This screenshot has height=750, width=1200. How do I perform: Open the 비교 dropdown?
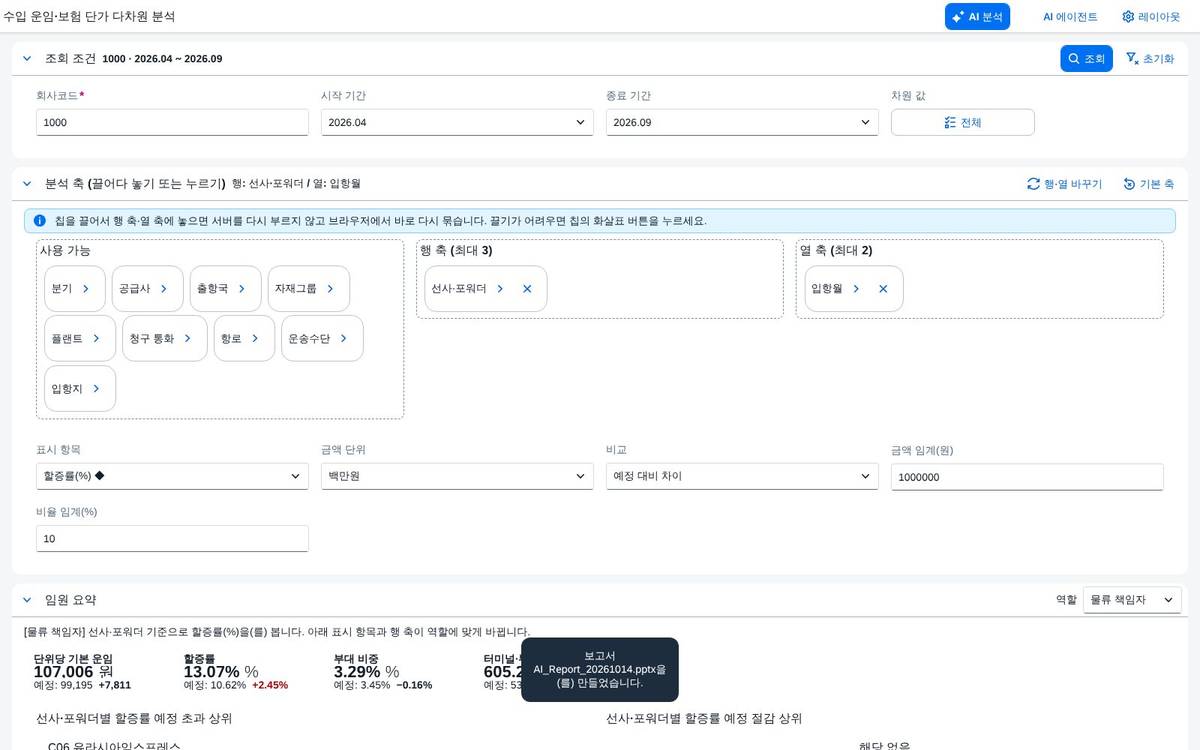[742, 476]
